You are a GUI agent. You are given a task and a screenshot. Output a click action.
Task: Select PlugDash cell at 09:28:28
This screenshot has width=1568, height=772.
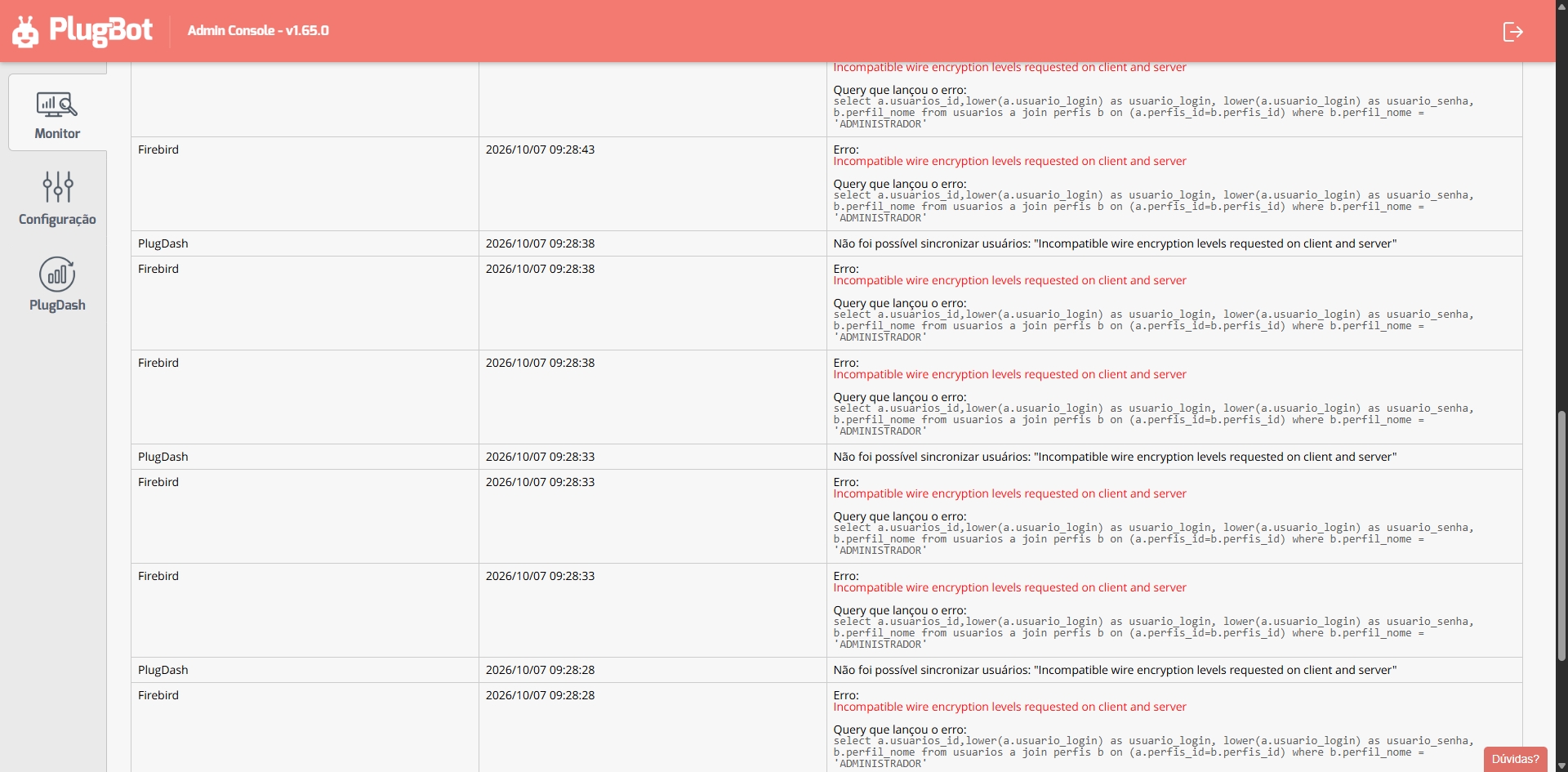pyautogui.click(x=305, y=670)
